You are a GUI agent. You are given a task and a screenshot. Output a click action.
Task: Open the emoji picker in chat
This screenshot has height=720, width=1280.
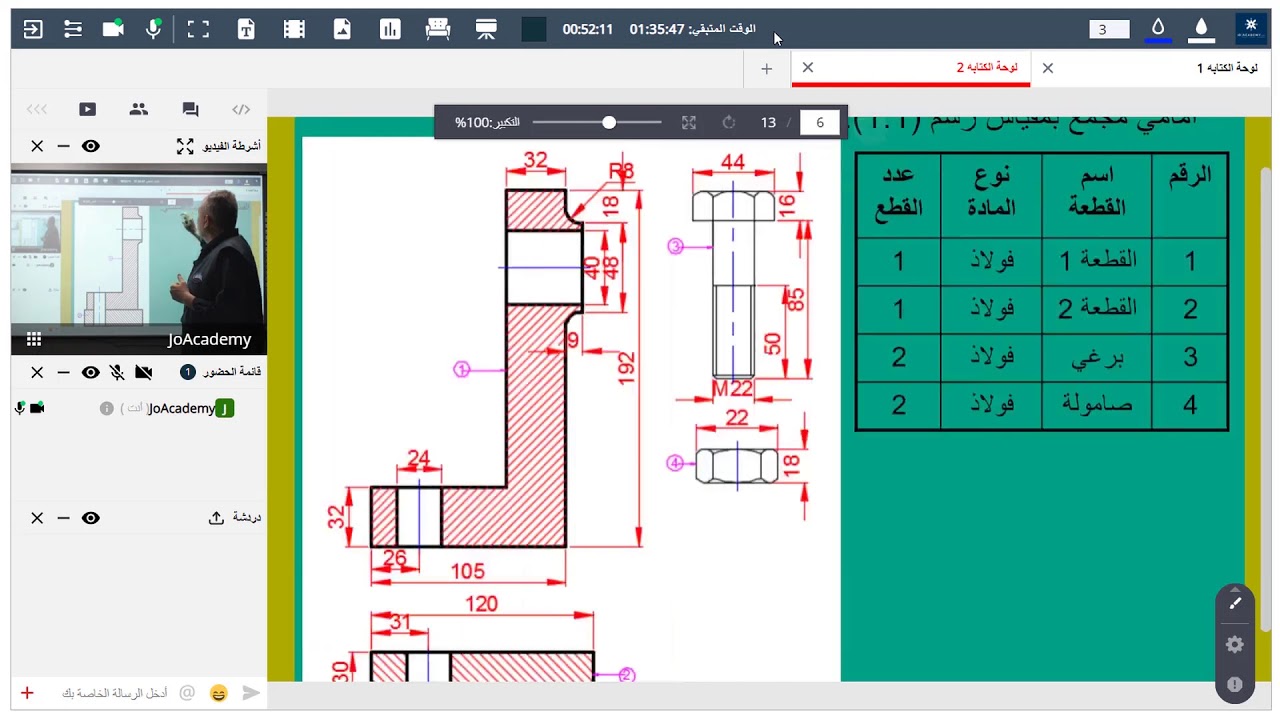[x=219, y=693]
